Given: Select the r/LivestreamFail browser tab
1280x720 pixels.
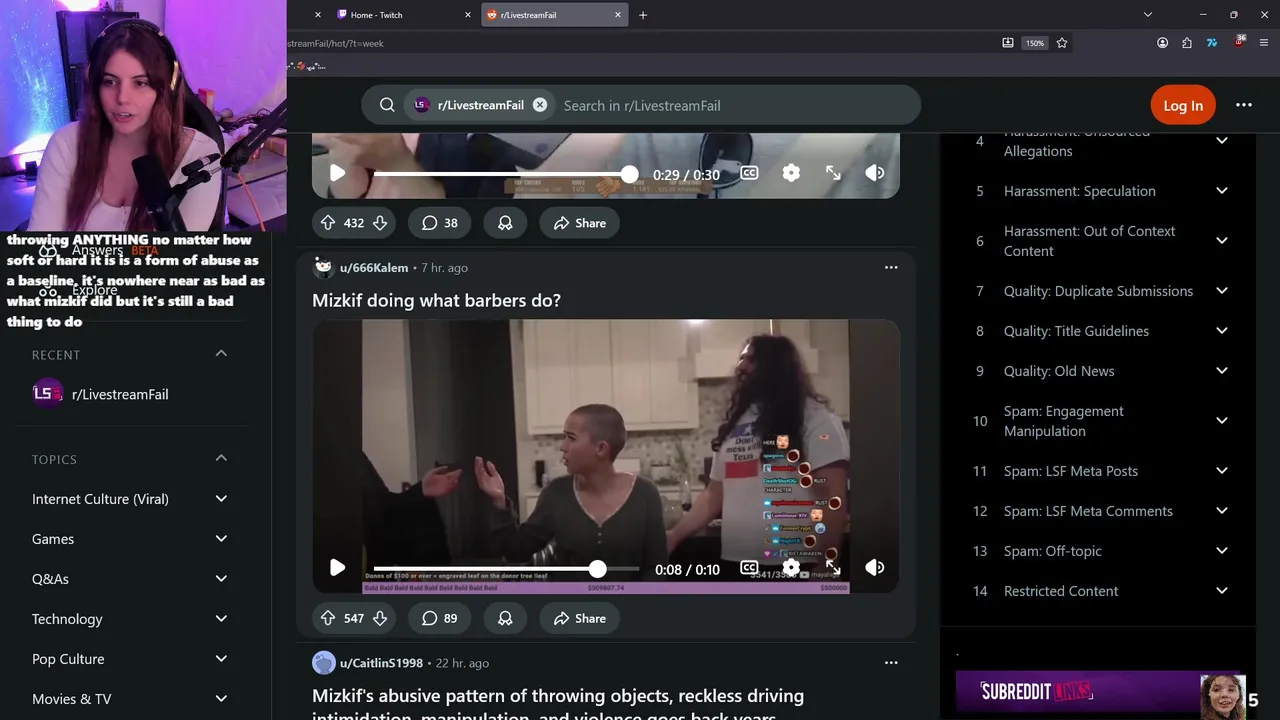Looking at the screenshot, I should click(x=555, y=15).
